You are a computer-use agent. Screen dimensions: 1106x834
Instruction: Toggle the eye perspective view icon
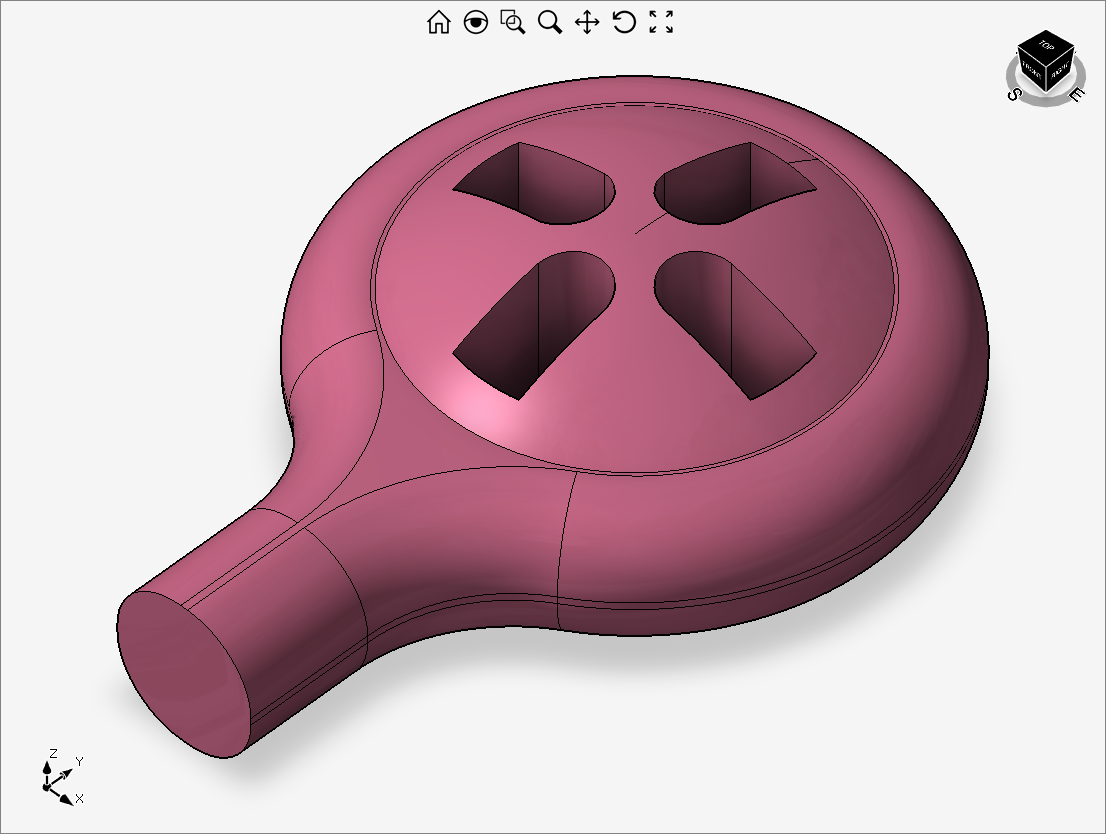[x=476, y=22]
